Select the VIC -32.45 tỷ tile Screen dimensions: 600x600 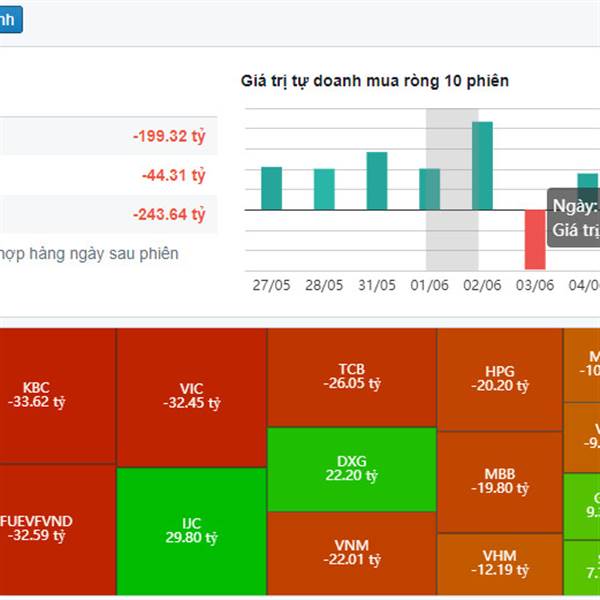pos(192,398)
